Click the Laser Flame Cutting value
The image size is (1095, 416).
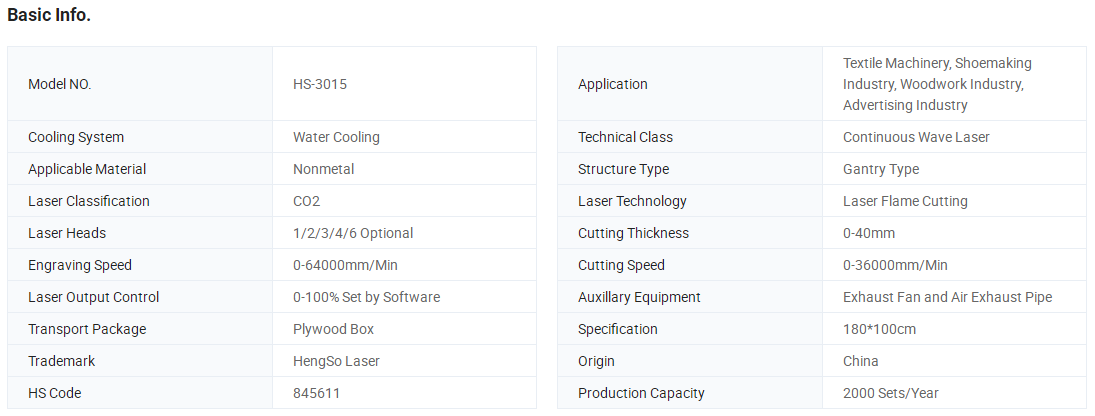pyautogui.click(x=905, y=202)
